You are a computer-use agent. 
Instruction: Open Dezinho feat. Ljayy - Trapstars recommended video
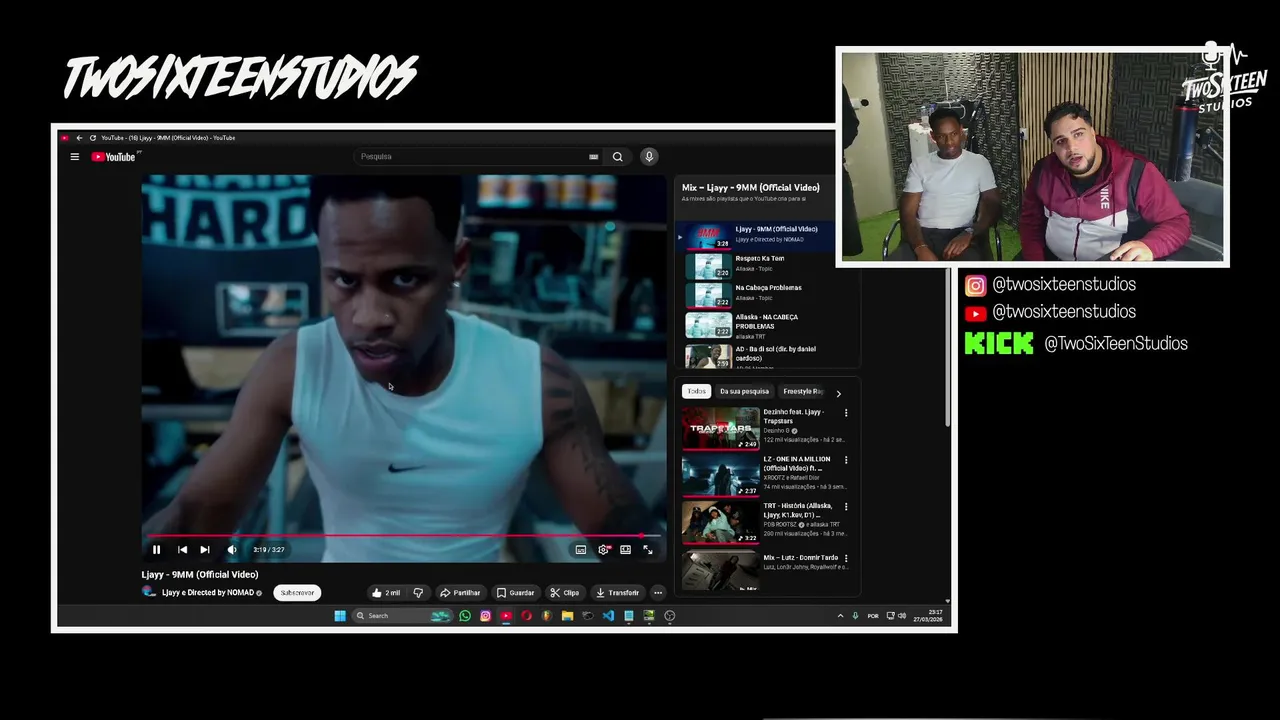click(764, 428)
